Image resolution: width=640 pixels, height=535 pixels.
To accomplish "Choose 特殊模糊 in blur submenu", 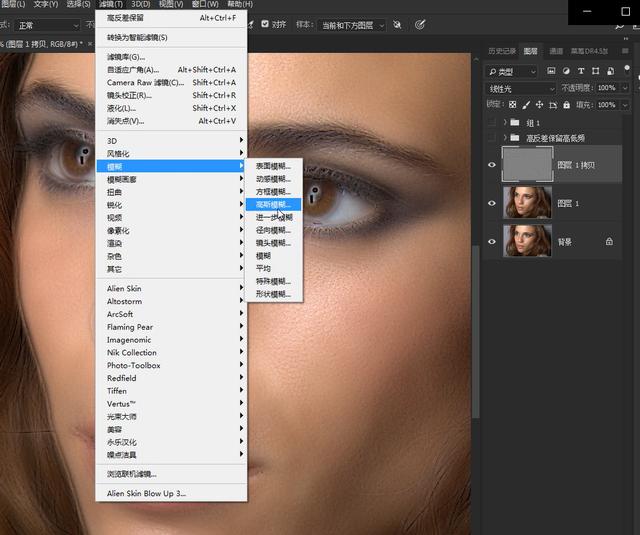I will tap(273, 281).
